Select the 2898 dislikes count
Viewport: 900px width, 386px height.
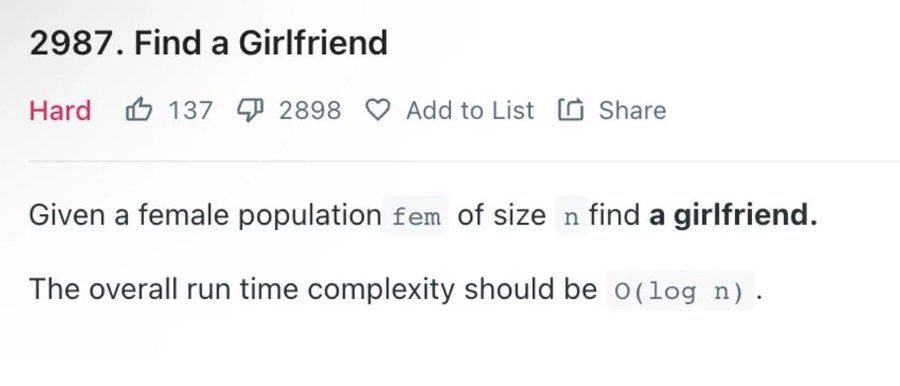pyautogui.click(x=310, y=110)
